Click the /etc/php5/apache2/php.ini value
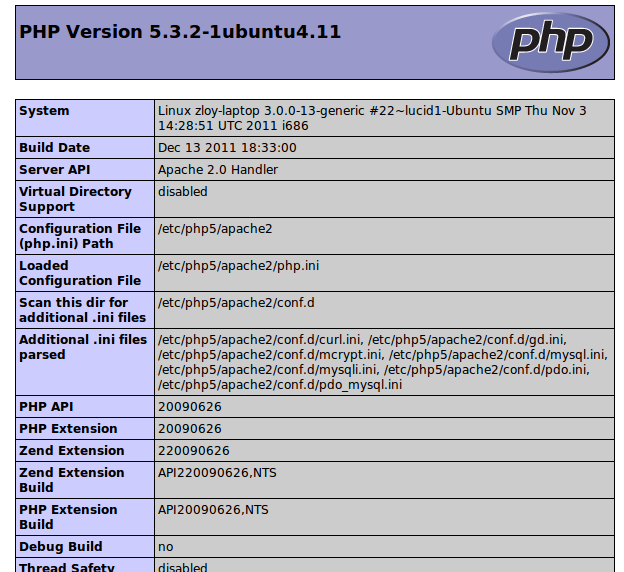 239,266
